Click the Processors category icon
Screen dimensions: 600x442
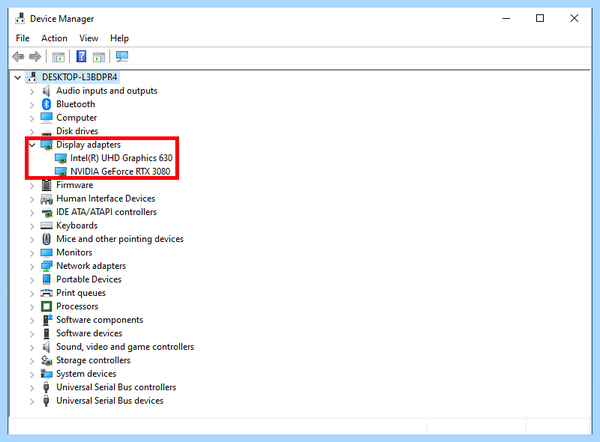(46, 307)
